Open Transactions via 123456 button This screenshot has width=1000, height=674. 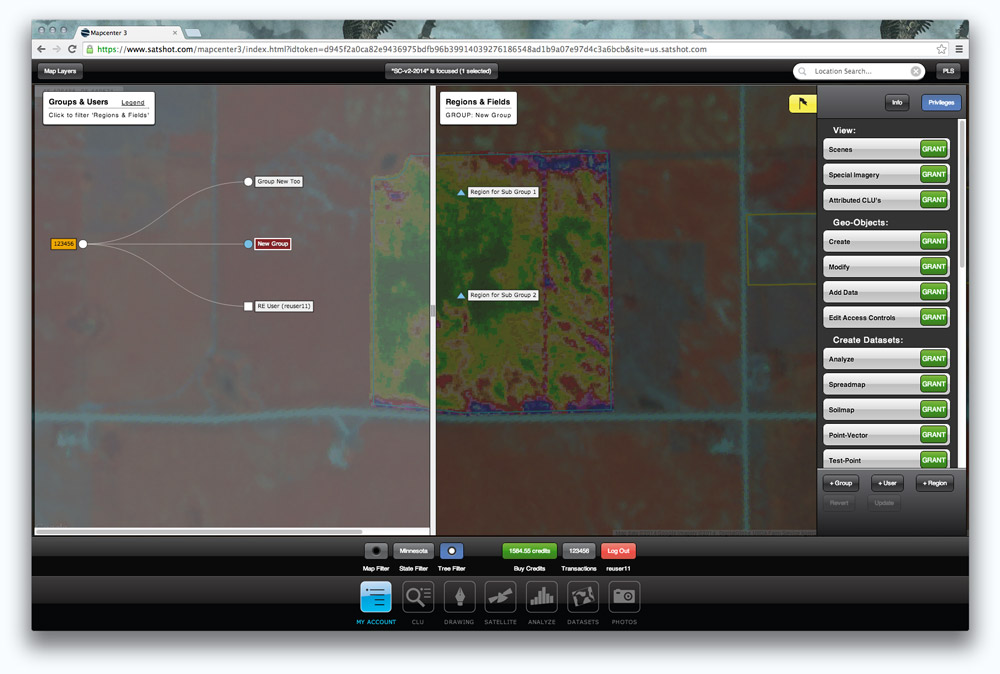578,551
